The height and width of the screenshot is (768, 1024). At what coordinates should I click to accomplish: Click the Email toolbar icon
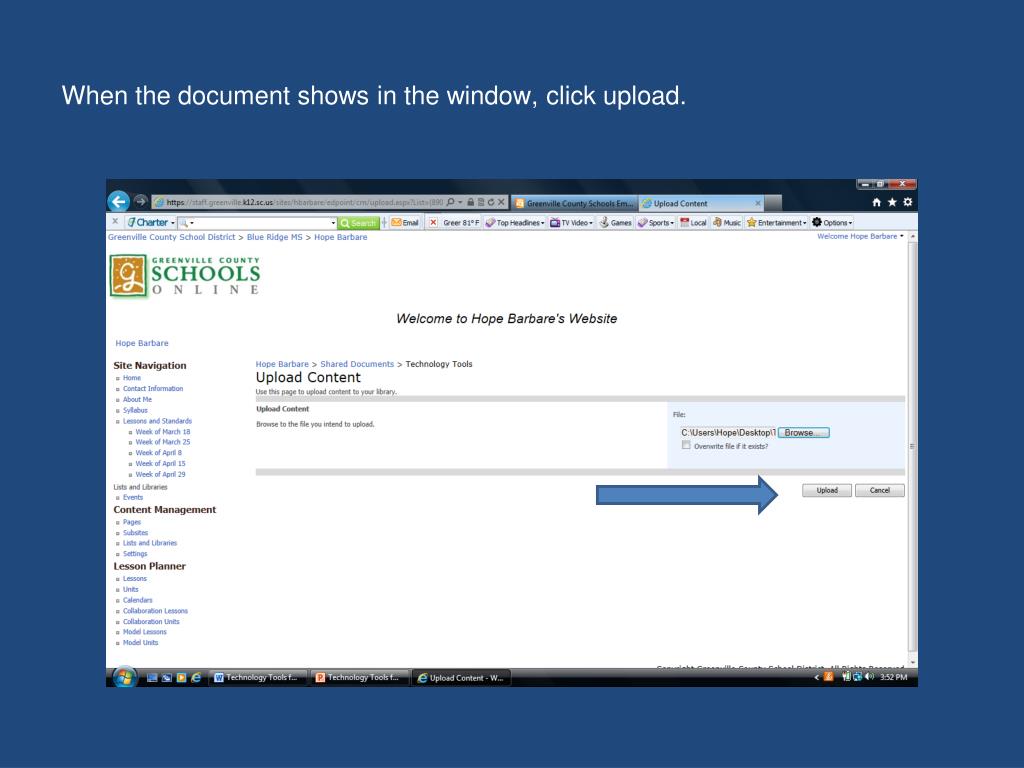[405, 222]
